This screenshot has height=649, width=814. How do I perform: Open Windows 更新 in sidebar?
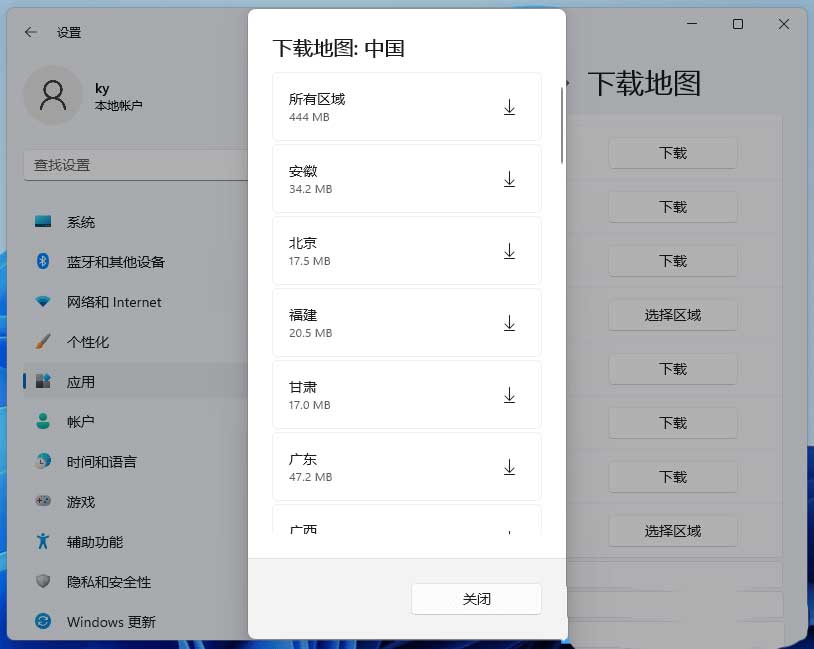(x=110, y=622)
